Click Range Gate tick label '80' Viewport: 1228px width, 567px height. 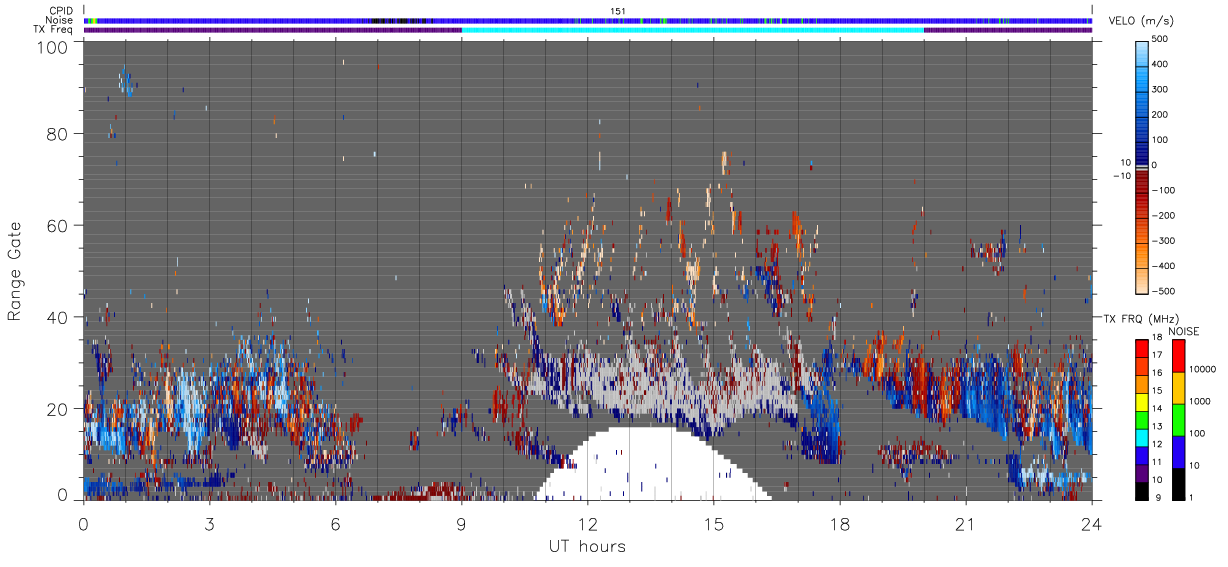[x=56, y=133]
